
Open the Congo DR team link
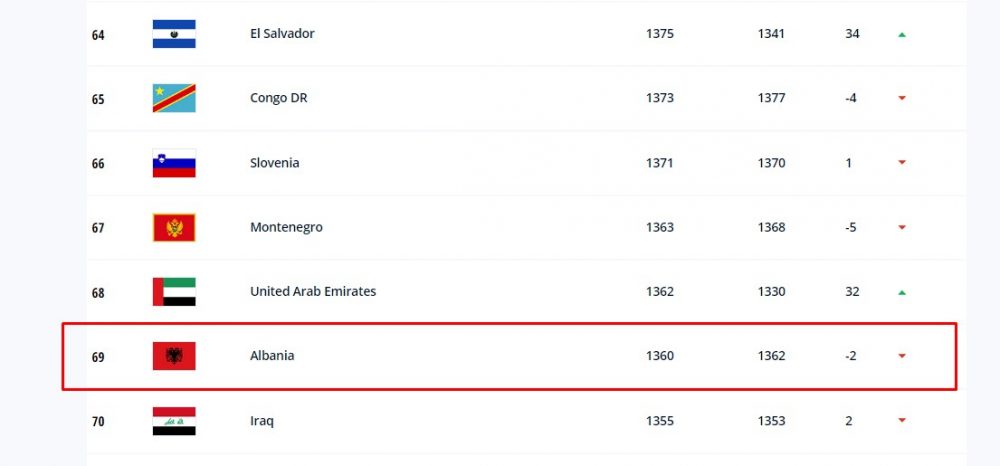279,98
